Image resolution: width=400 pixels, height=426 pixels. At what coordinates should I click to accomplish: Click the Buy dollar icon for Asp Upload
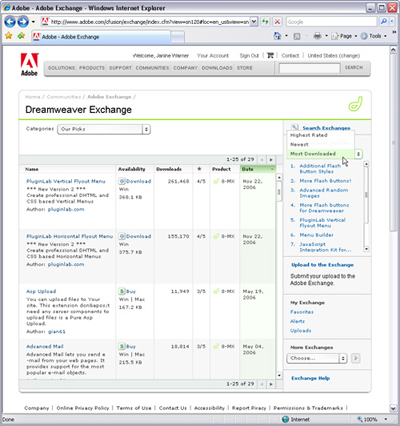click(x=122, y=291)
